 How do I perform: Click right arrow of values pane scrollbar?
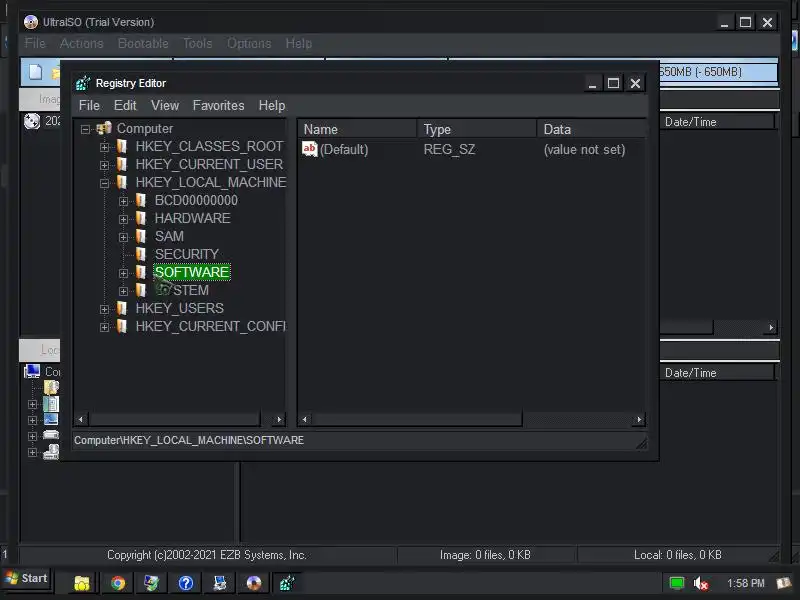click(639, 419)
